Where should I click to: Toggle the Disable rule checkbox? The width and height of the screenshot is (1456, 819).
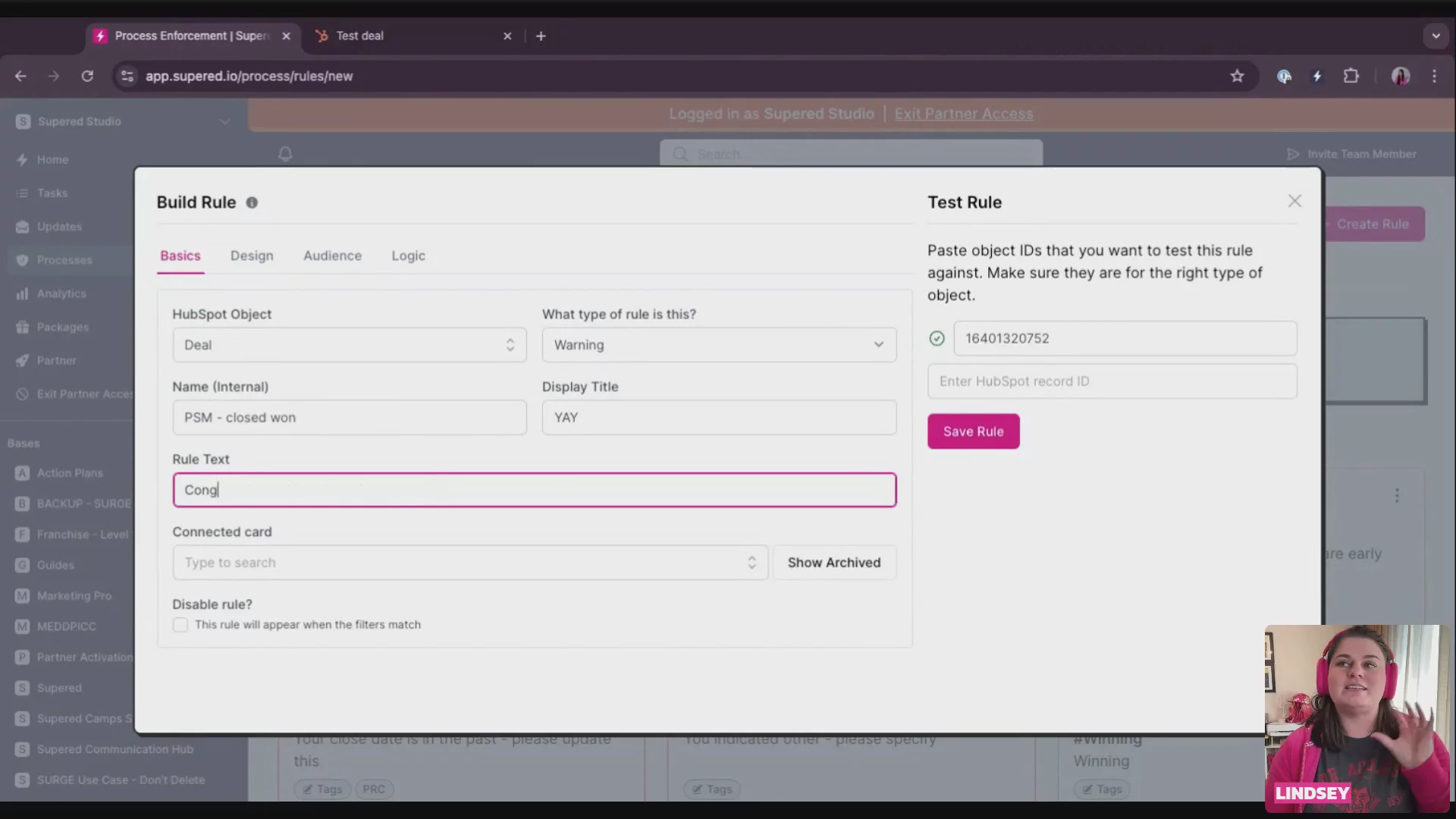click(x=180, y=625)
